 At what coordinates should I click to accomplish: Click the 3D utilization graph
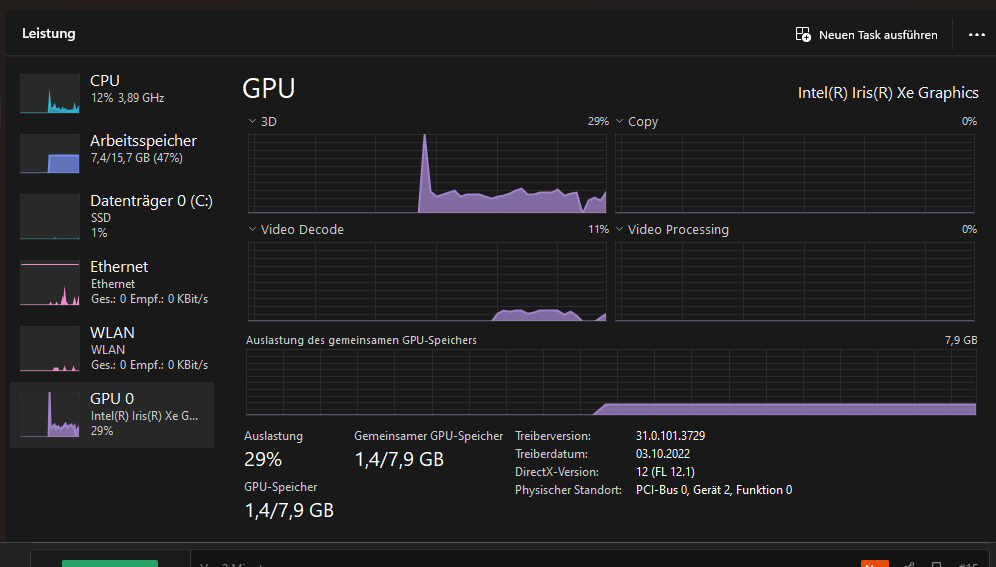[x=427, y=173]
